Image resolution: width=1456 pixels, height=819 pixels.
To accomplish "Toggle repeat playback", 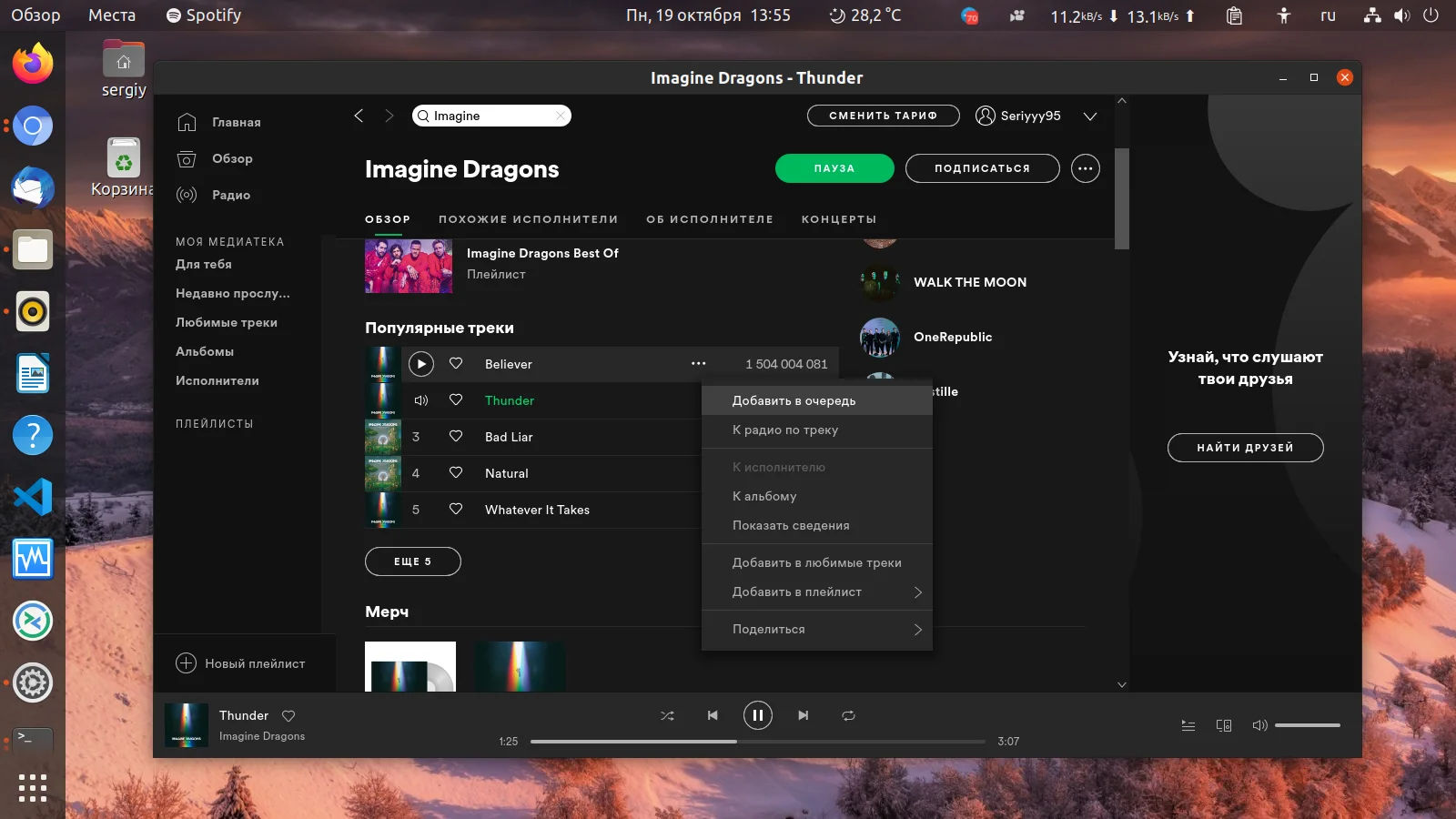I will pyautogui.click(x=848, y=715).
